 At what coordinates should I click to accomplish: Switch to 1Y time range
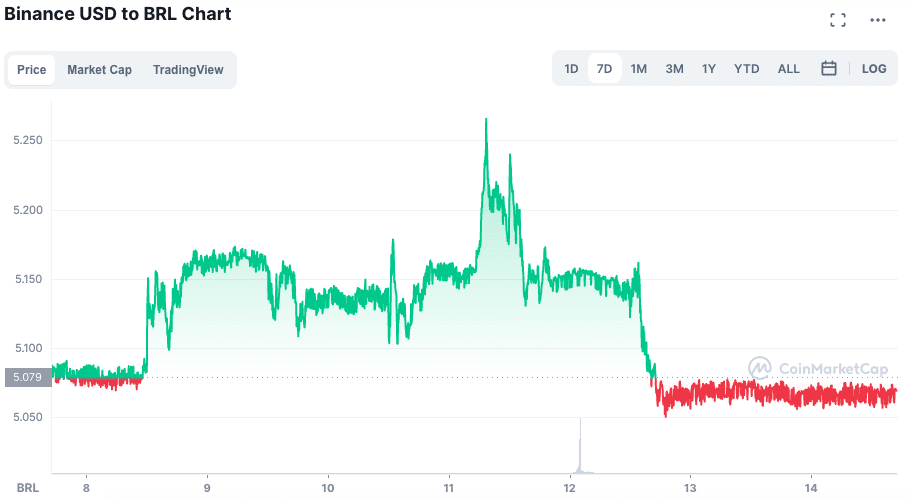pos(708,69)
